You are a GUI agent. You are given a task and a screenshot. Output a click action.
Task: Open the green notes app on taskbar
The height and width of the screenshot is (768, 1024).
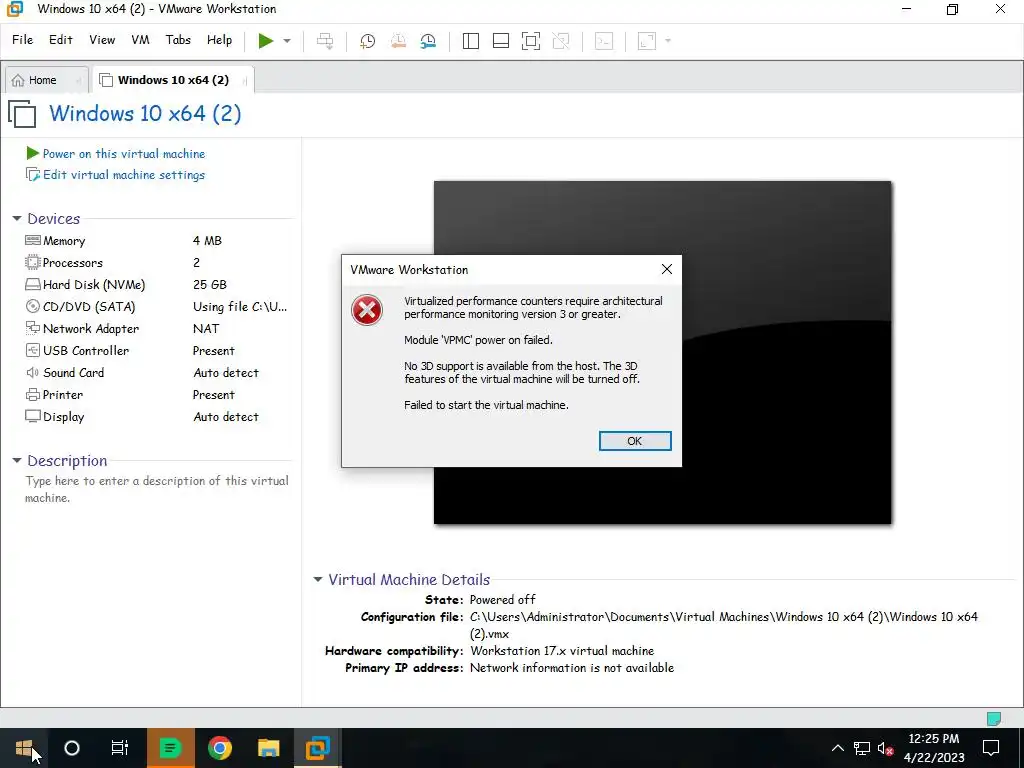point(170,748)
